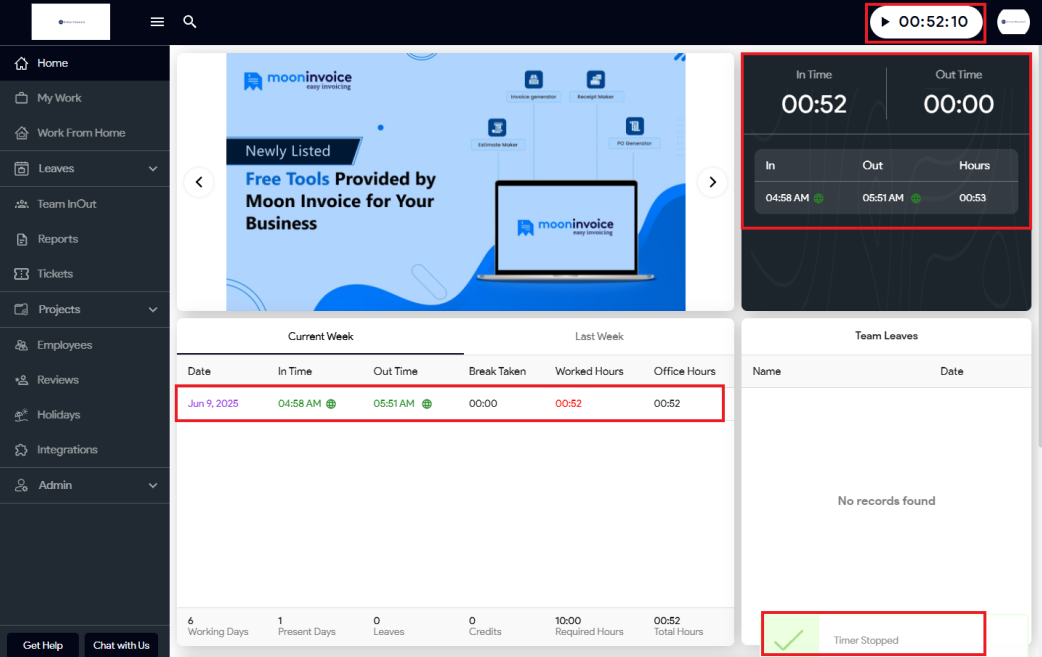1042x657 pixels.
Task: Expand the Projects sidebar menu
Action: tap(153, 310)
